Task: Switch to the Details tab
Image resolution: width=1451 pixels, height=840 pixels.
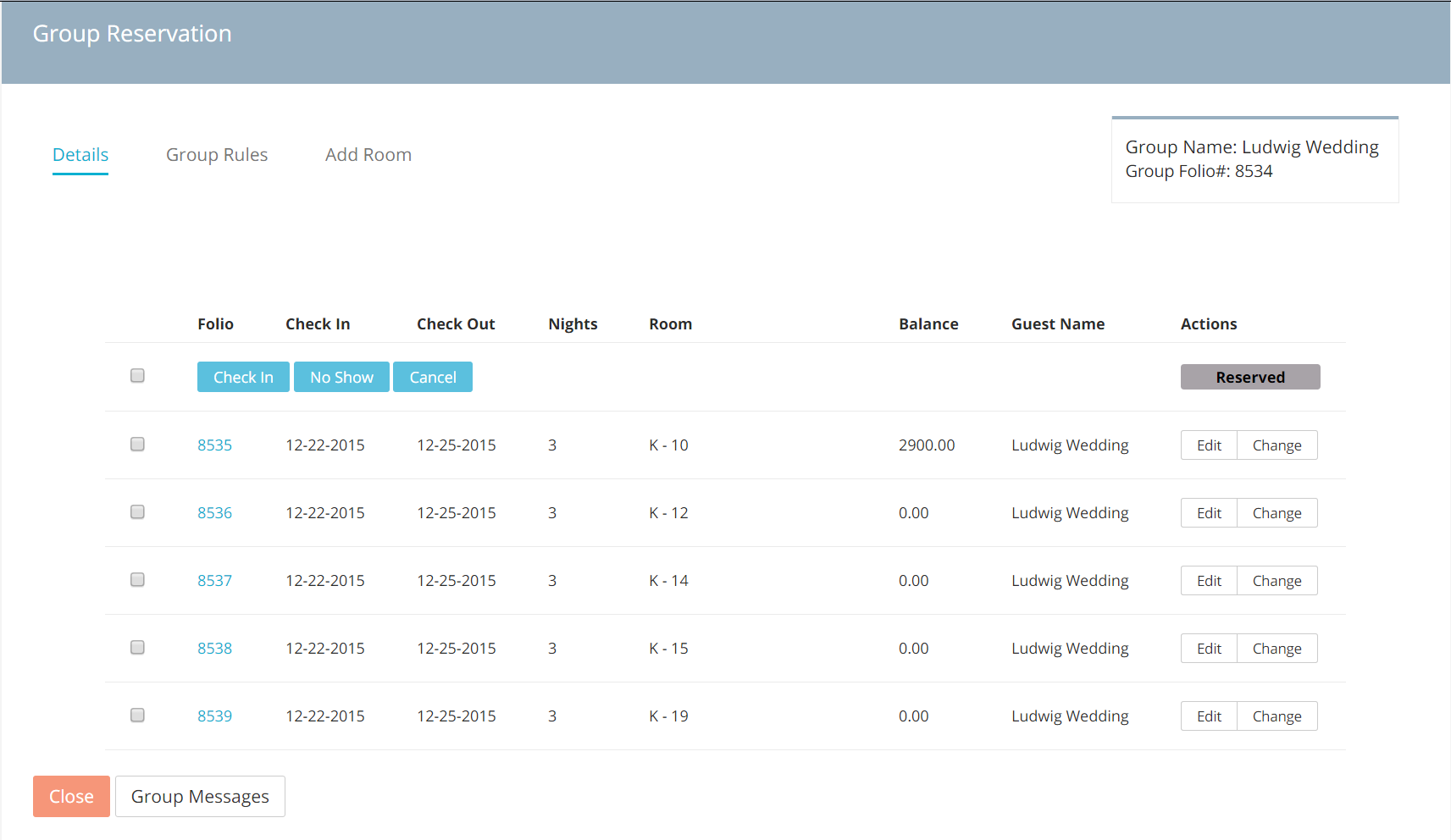Action: point(80,155)
